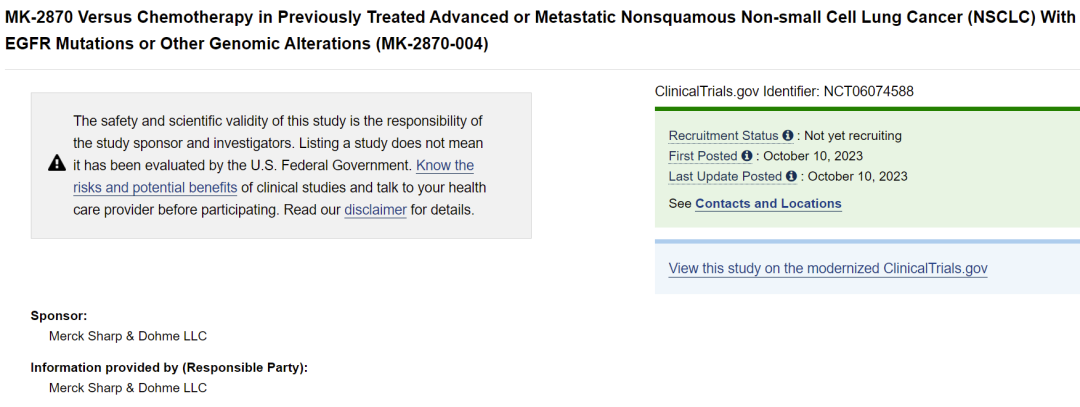Click the info icon beside First Posted

point(746,156)
